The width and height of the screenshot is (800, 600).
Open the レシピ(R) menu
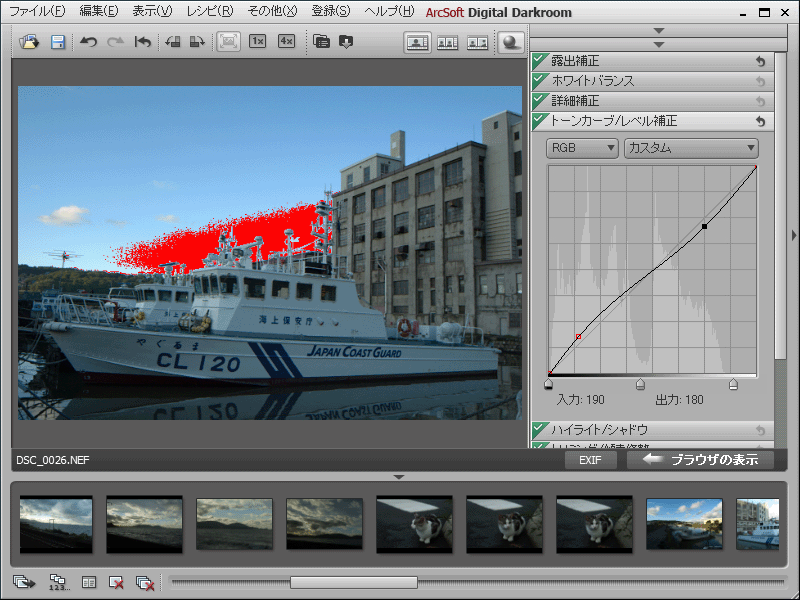coord(210,11)
